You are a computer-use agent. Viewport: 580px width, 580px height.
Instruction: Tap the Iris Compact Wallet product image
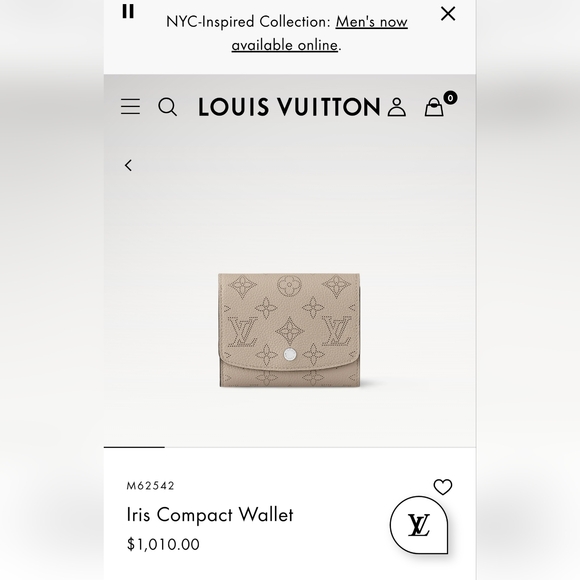coord(289,330)
